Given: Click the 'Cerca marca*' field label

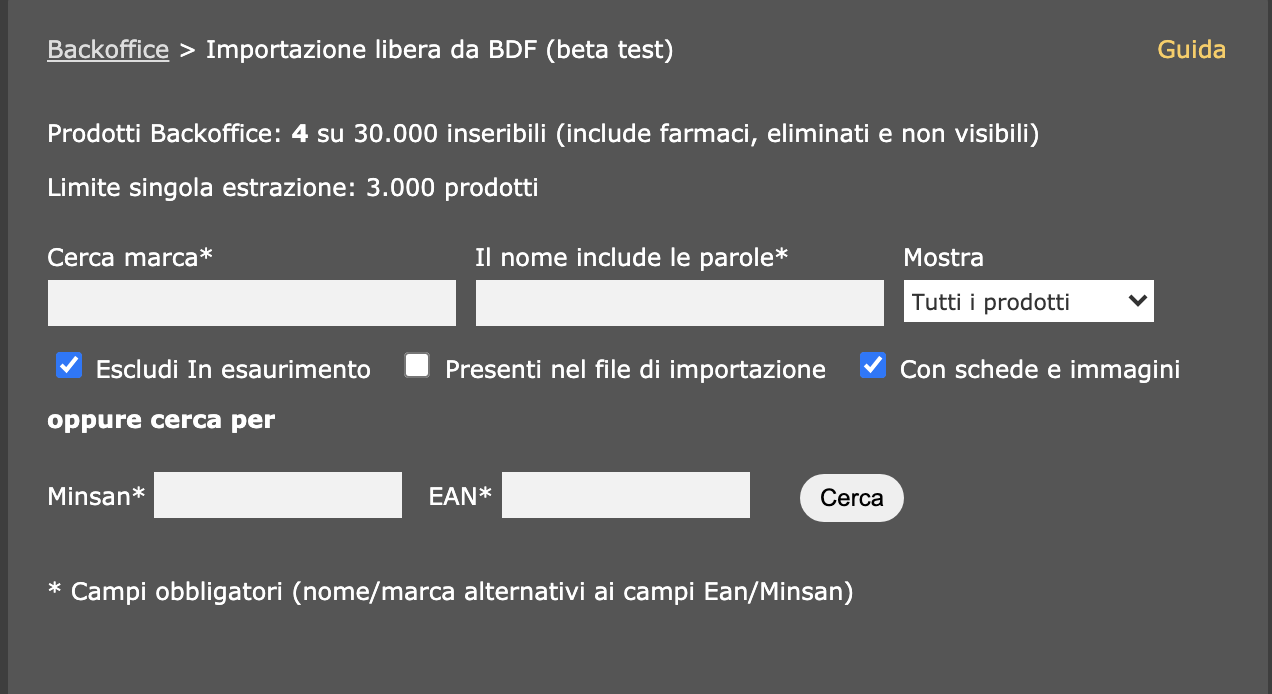Looking at the screenshot, I should tap(130, 258).
